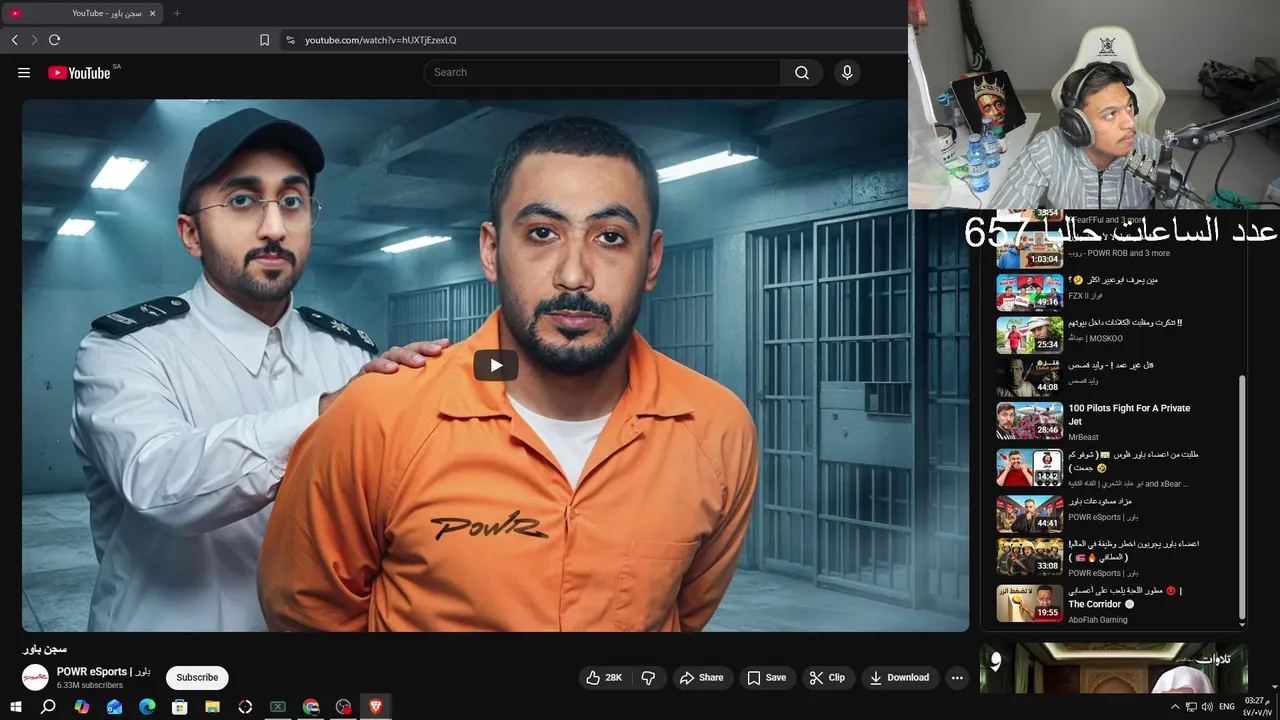
Task: Open the 44:08 suggested video thumbnail
Action: (1029, 378)
